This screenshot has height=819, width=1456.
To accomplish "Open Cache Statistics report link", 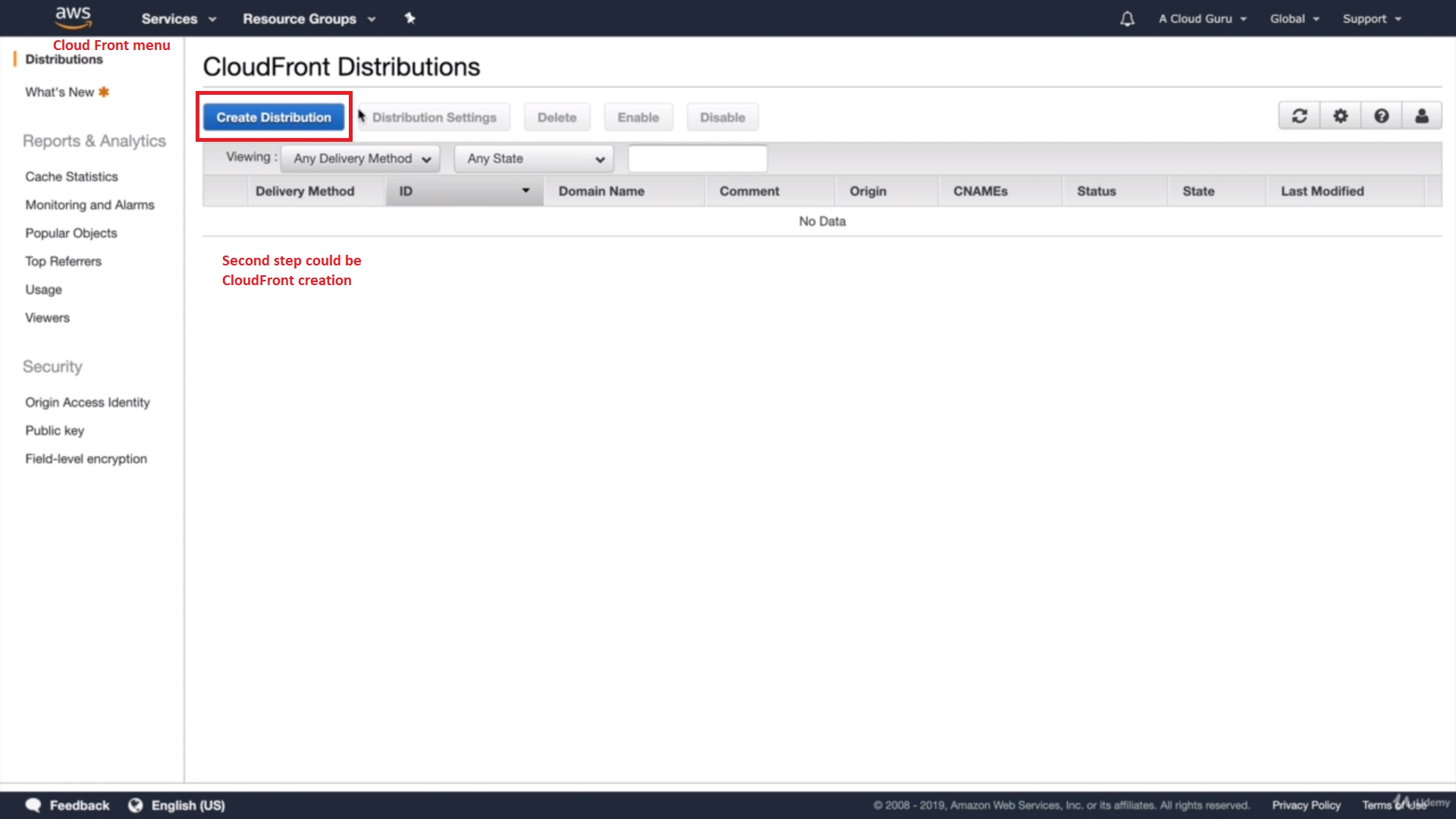I will tap(71, 177).
